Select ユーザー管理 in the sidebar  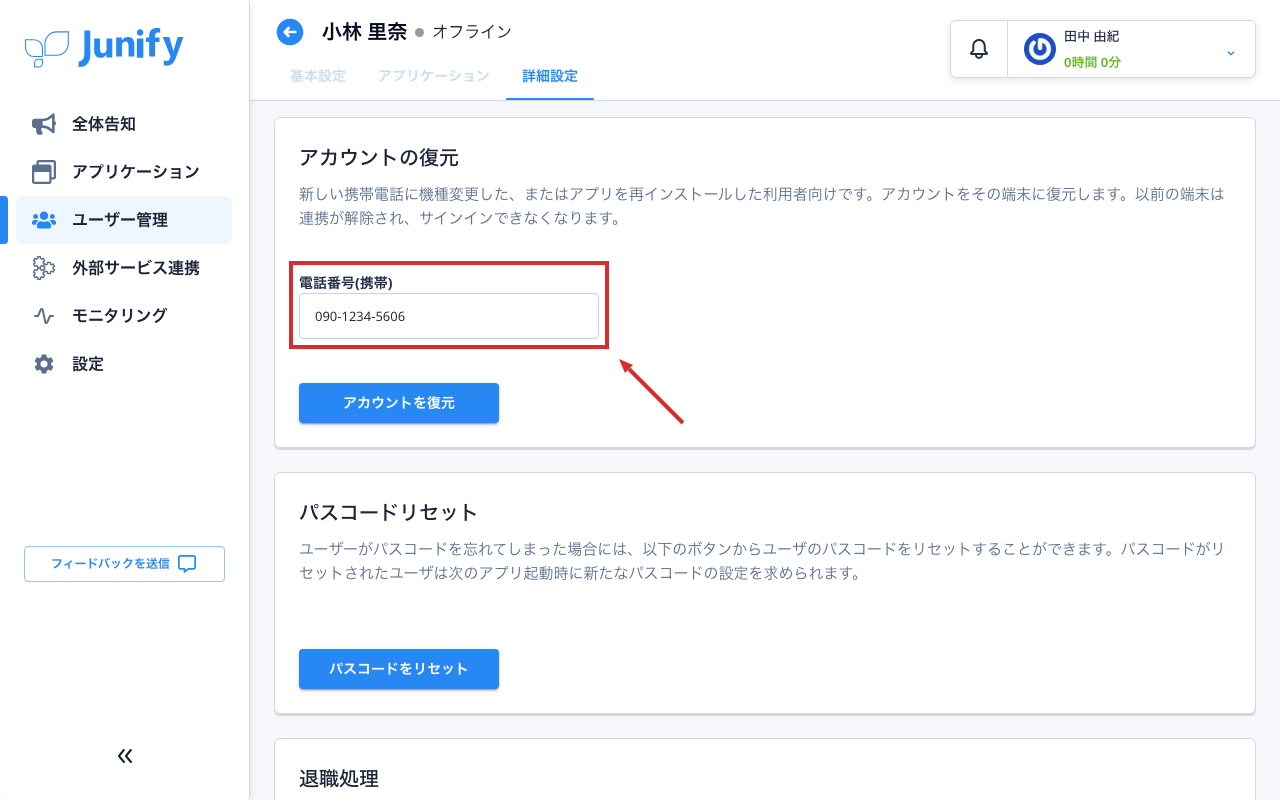point(124,220)
